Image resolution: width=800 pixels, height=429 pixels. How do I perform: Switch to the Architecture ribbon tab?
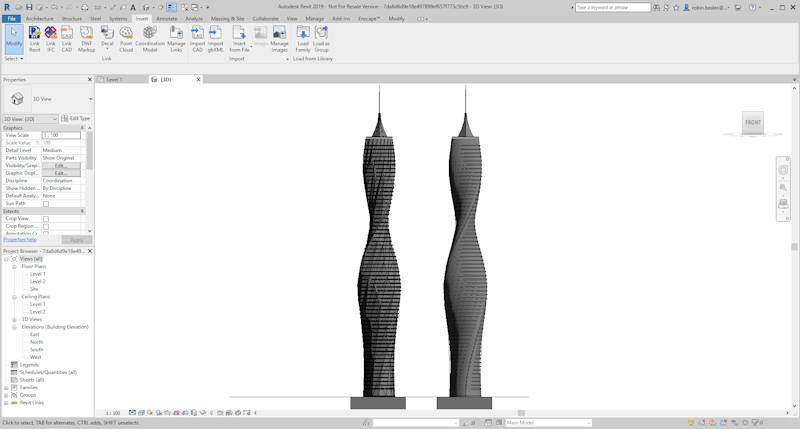[39, 18]
